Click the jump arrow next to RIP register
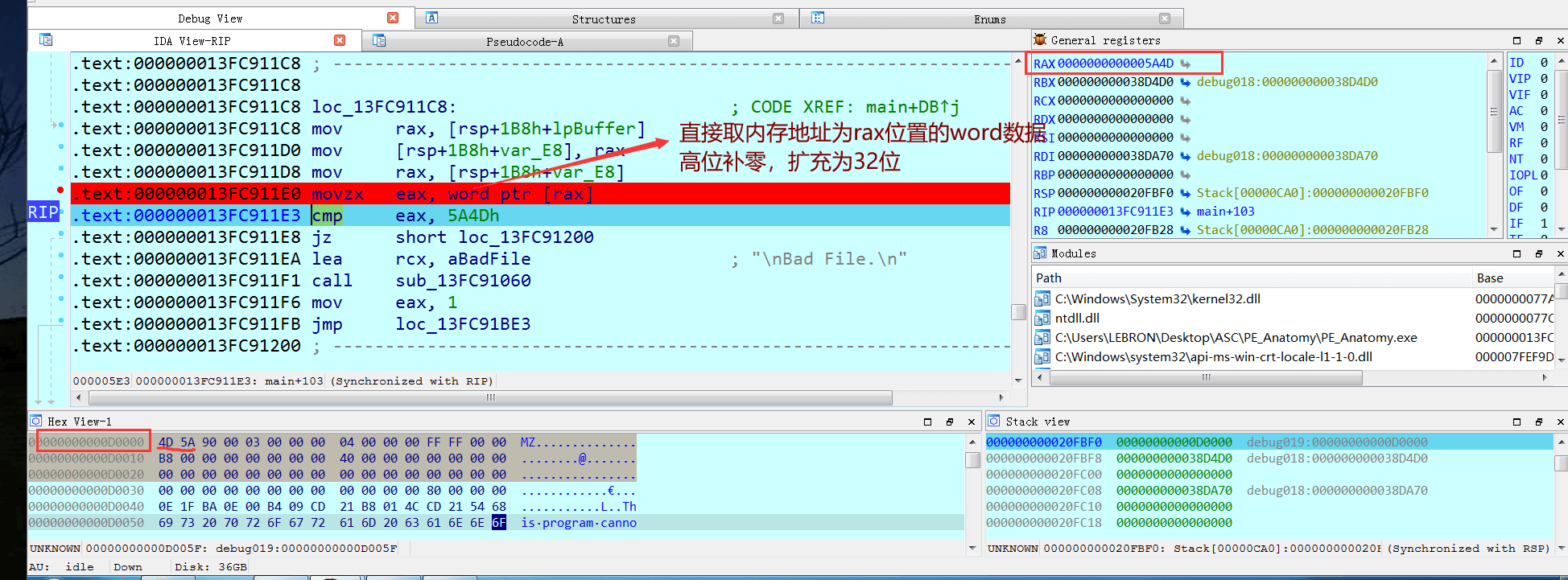Viewport: 1568px width, 580px height. (x=1186, y=212)
